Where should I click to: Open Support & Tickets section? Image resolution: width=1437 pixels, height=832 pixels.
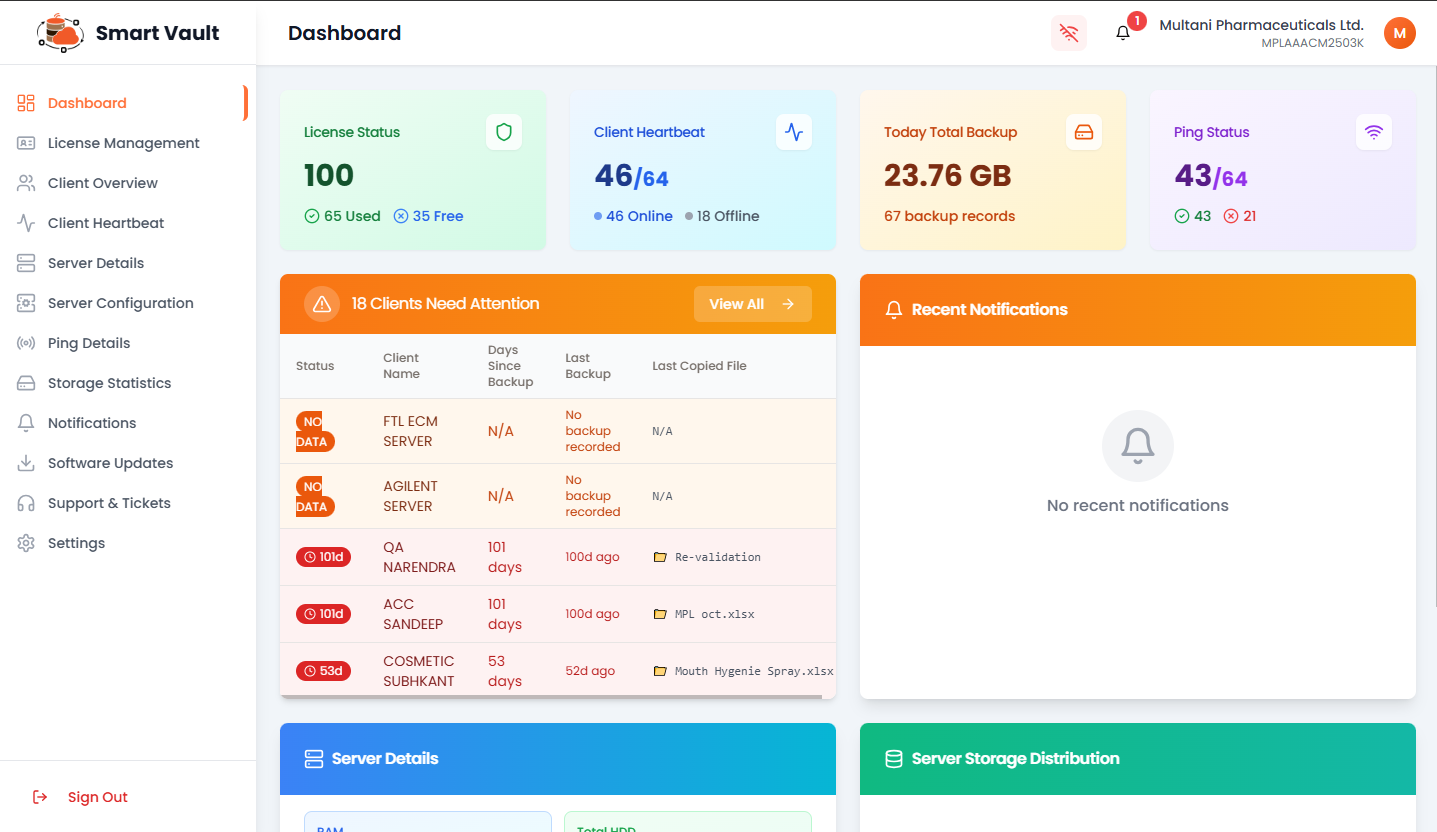point(109,503)
